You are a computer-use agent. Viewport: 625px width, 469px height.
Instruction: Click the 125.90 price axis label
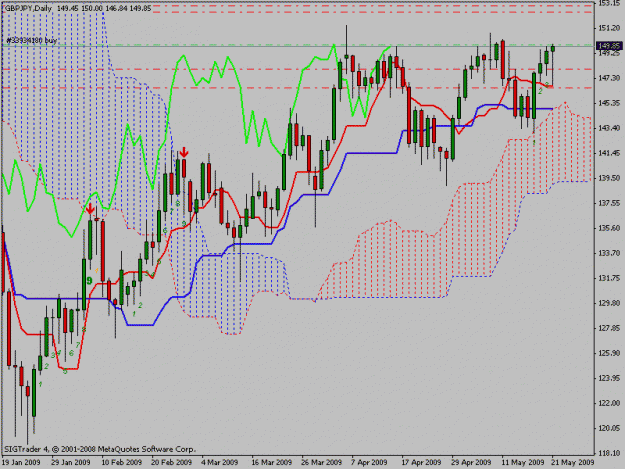point(609,353)
